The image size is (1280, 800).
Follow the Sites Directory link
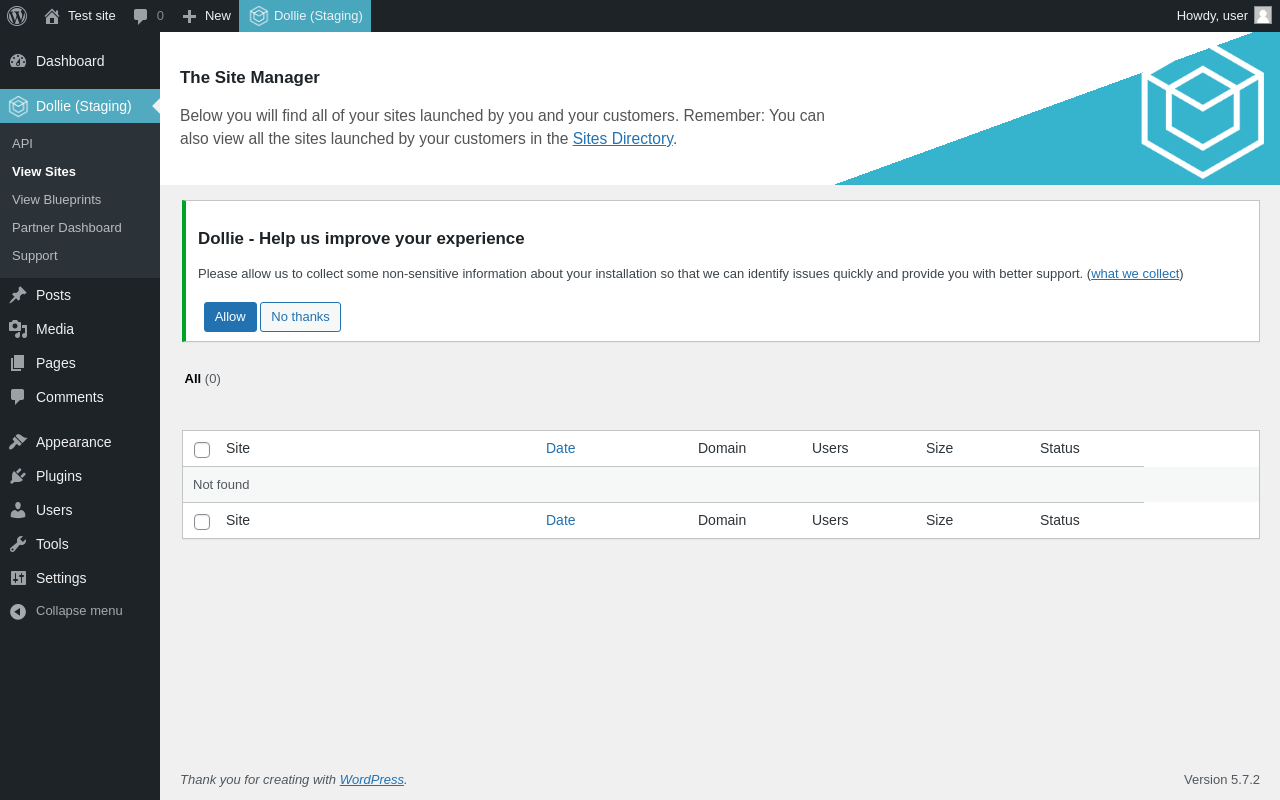coord(622,139)
